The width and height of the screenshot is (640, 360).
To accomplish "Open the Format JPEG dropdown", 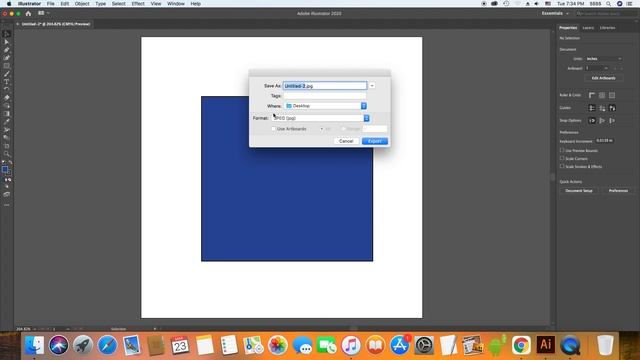I will pos(321,118).
